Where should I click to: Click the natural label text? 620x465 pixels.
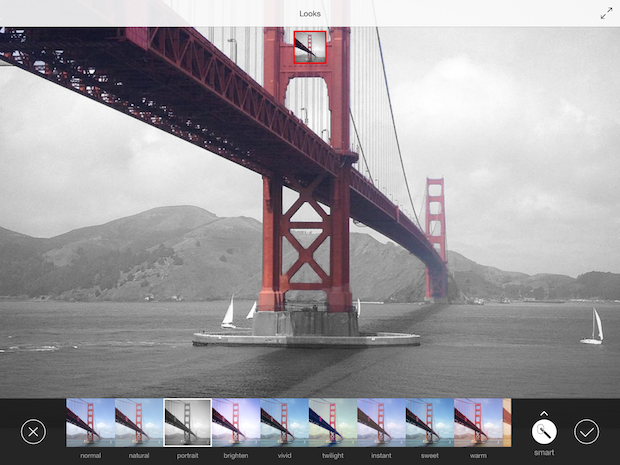click(139, 456)
